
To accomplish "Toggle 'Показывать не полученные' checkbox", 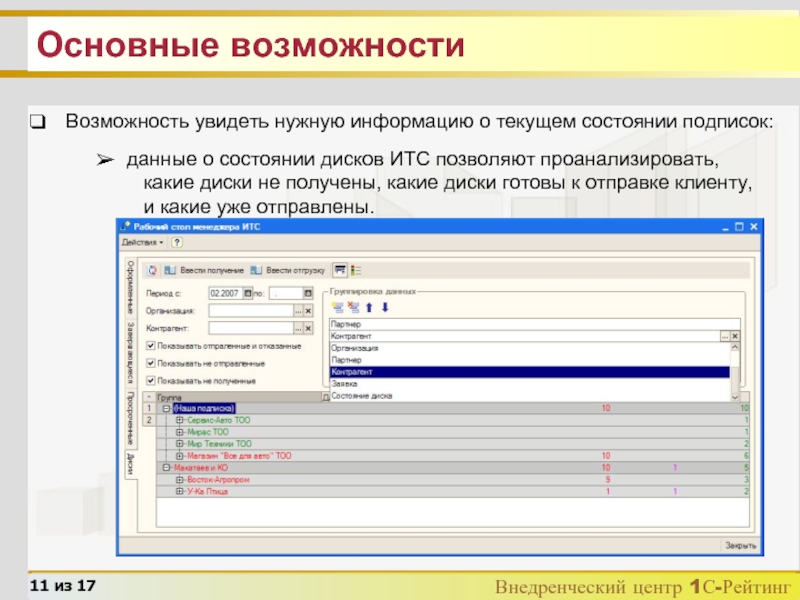I will click(150, 381).
